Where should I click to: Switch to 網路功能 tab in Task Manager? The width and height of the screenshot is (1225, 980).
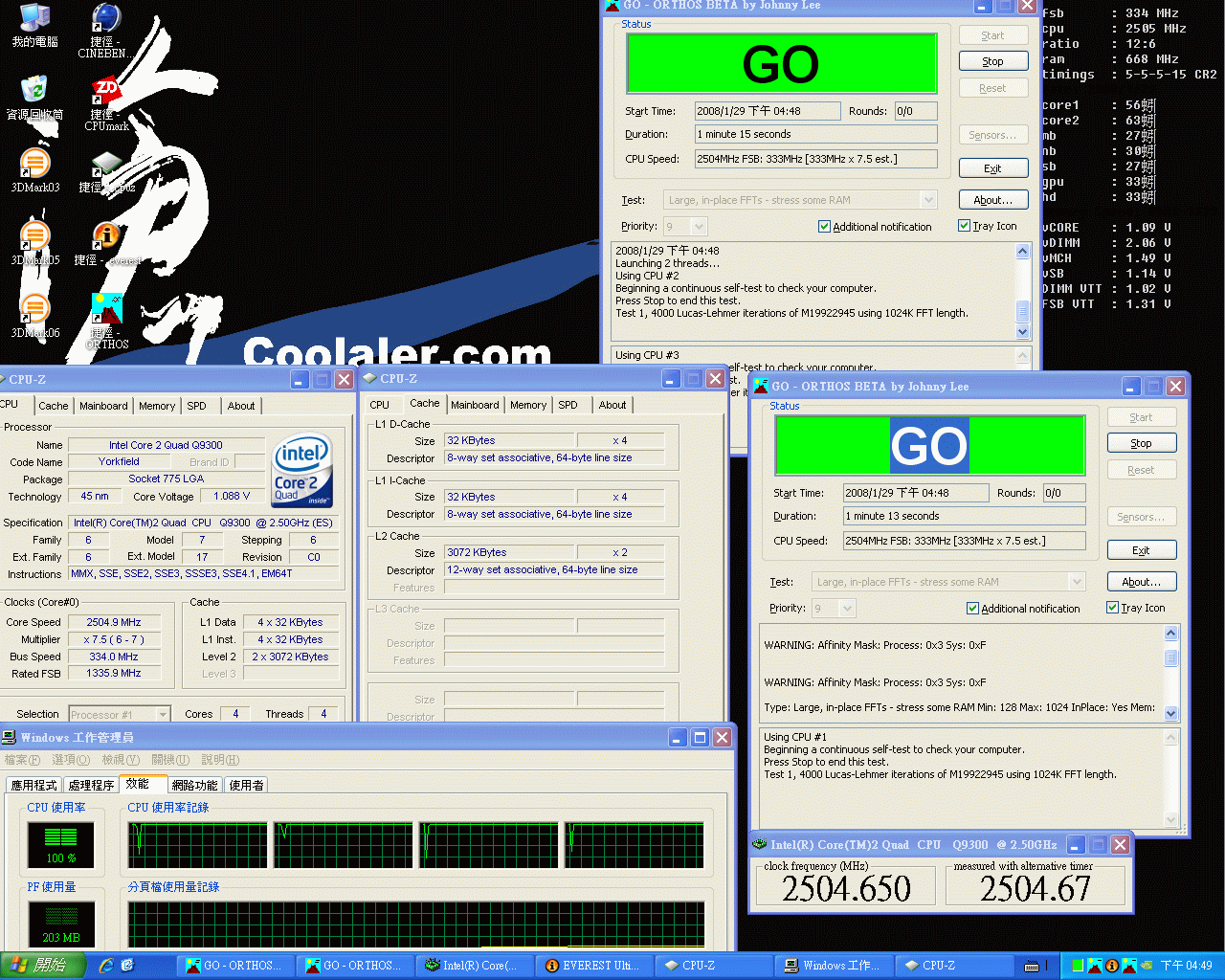click(x=194, y=785)
